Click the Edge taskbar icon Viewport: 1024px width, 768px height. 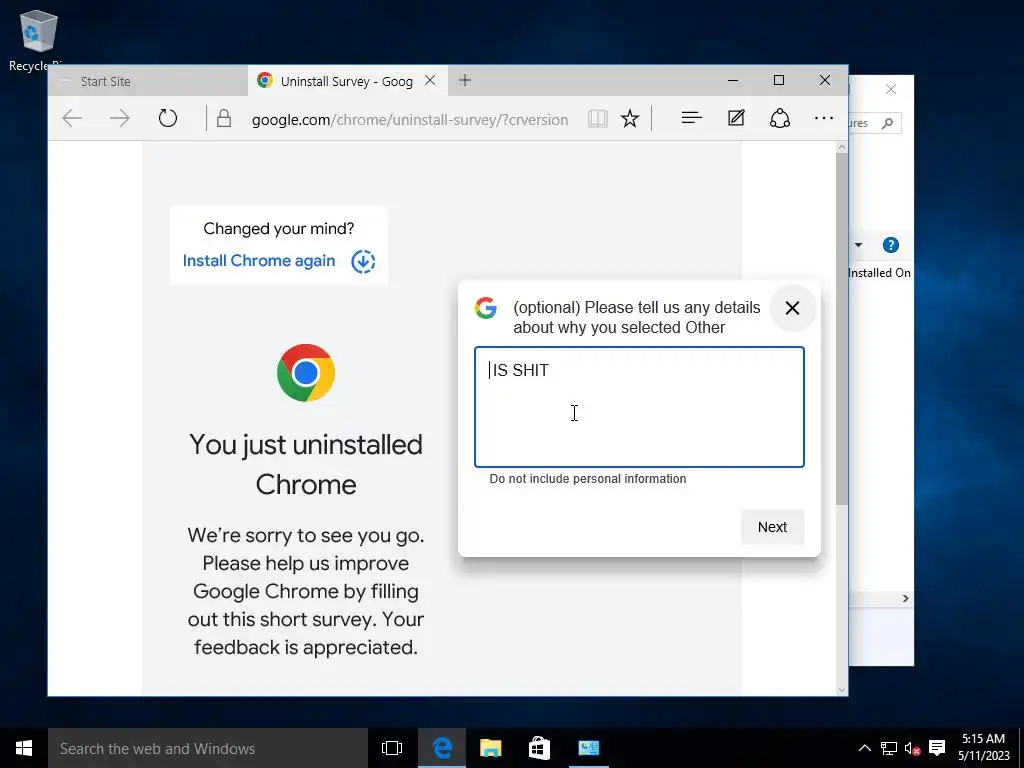pyautogui.click(x=442, y=748)
